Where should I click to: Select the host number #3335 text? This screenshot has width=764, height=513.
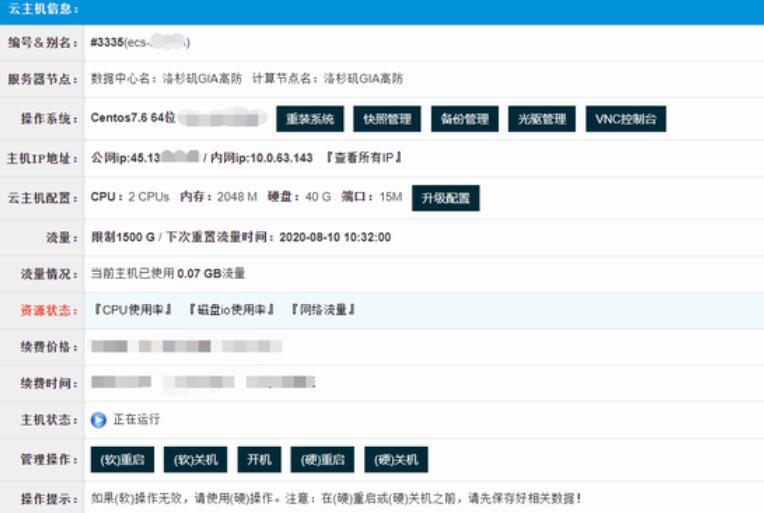tap(107, 42)
